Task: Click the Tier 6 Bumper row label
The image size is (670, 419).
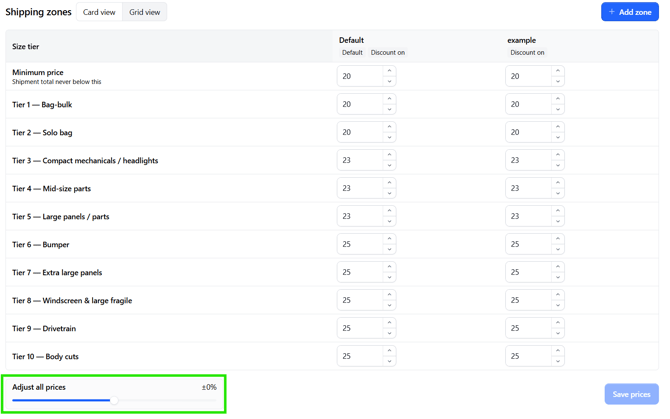Action: coord(41,244)
